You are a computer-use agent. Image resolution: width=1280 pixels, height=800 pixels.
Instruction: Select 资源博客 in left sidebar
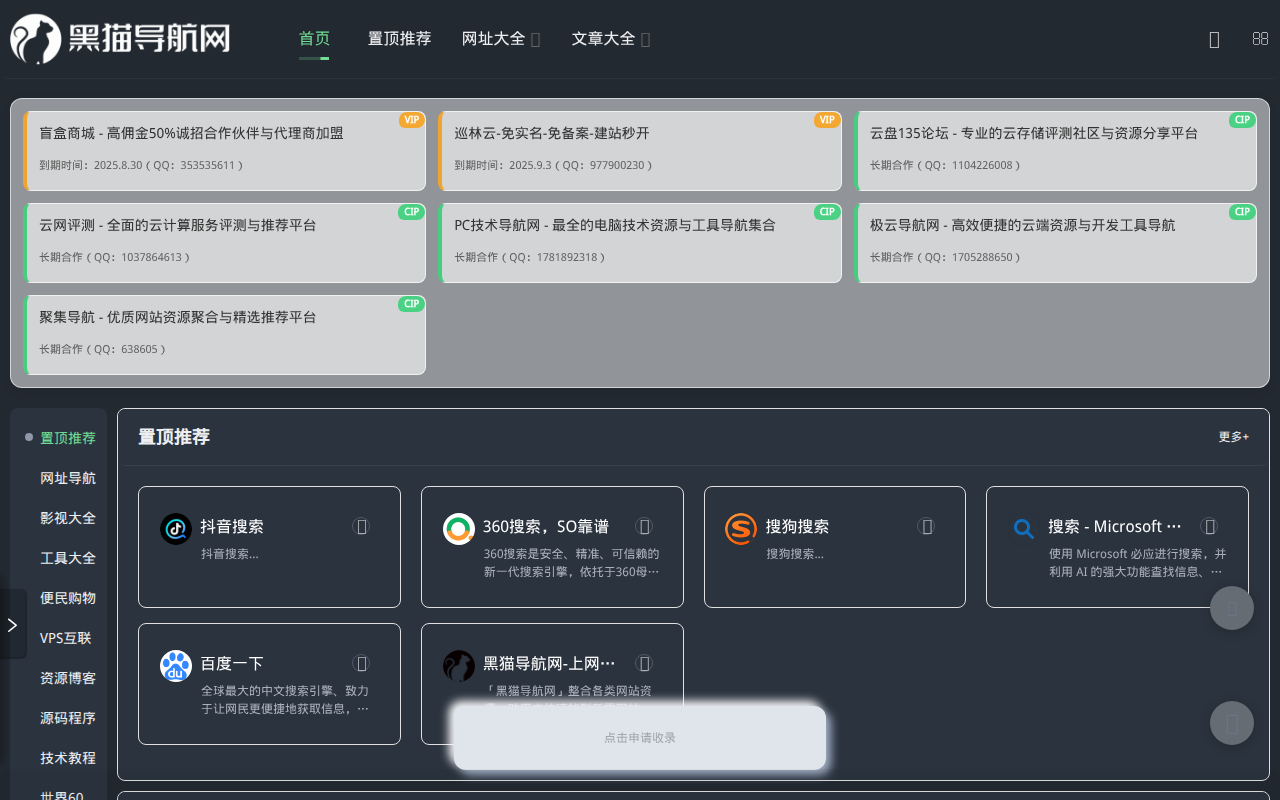coord(68,678)
